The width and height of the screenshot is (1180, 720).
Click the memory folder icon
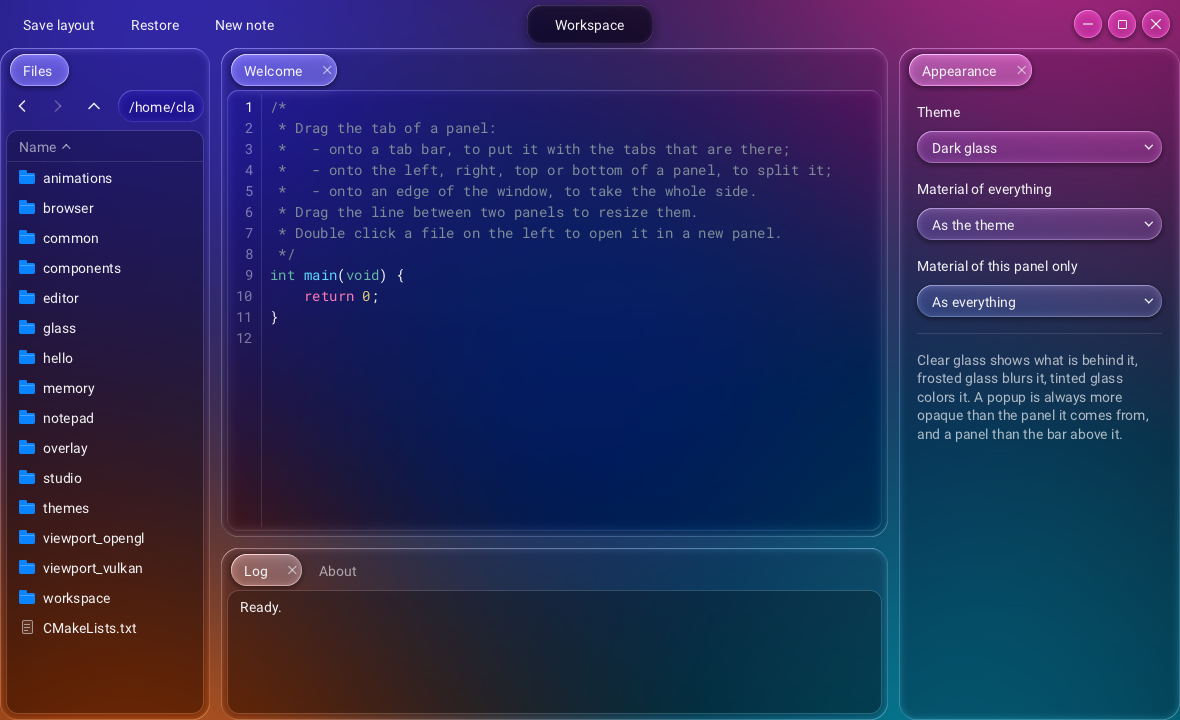(27, 388)
